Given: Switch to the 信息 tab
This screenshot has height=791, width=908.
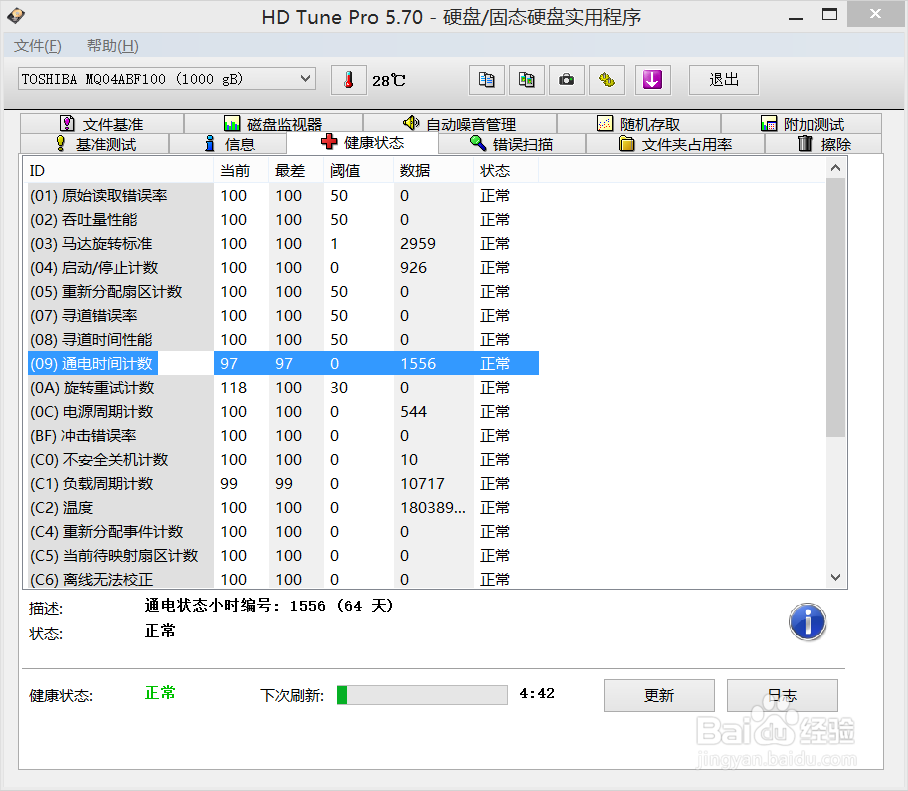Looking at the screenshot, I should [x=229, y=144].
